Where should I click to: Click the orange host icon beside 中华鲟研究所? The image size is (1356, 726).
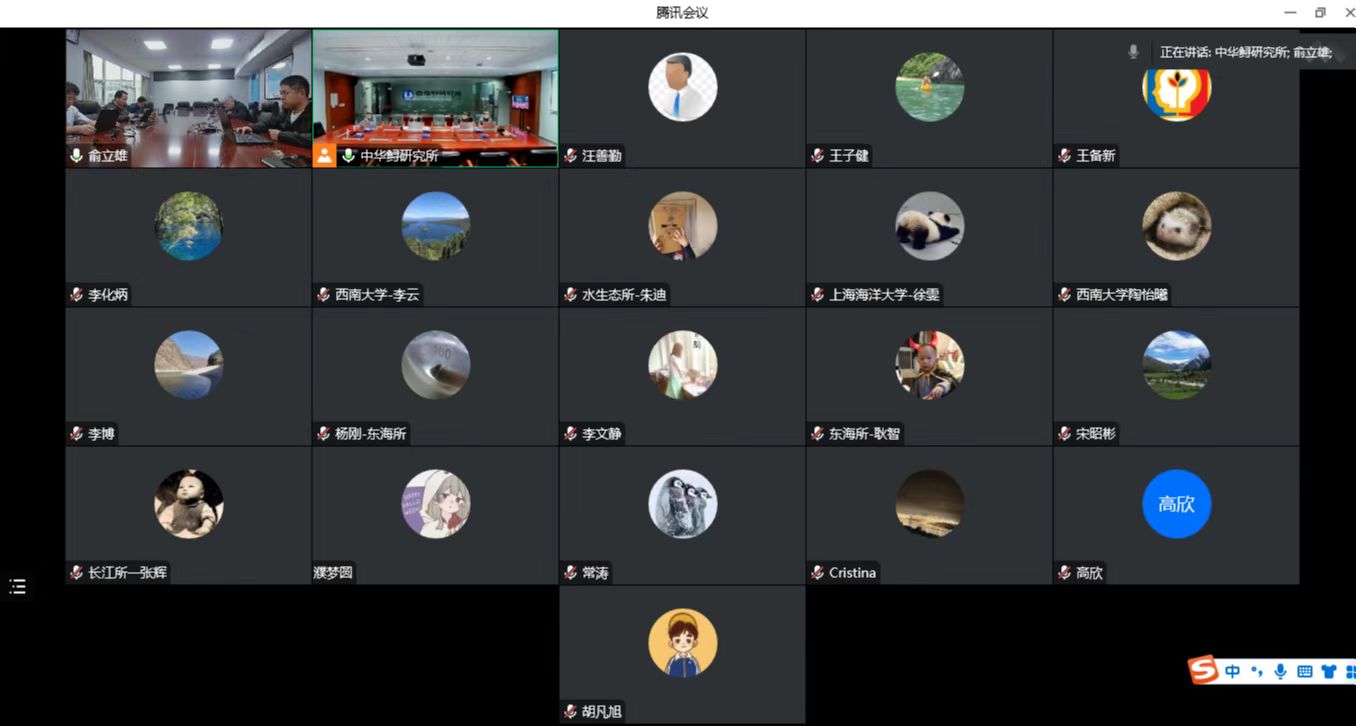[324, 155]
